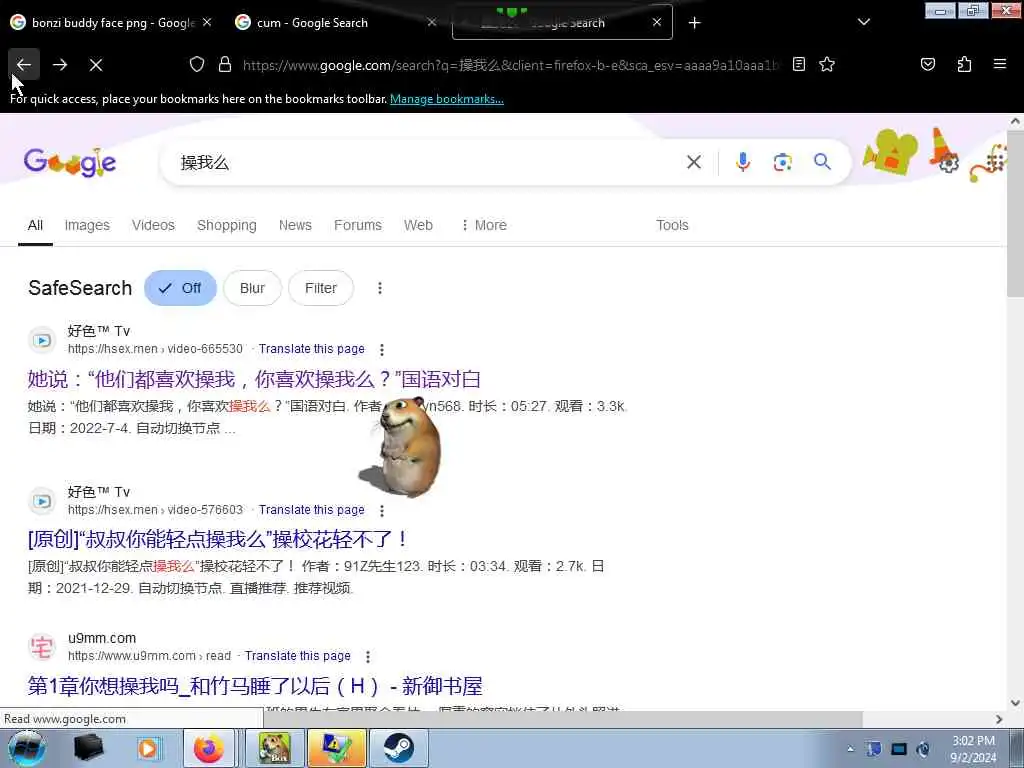The image size is (1024, 768).
Task: Go forward with the forward arrow
Action: (x=60, y=65)
